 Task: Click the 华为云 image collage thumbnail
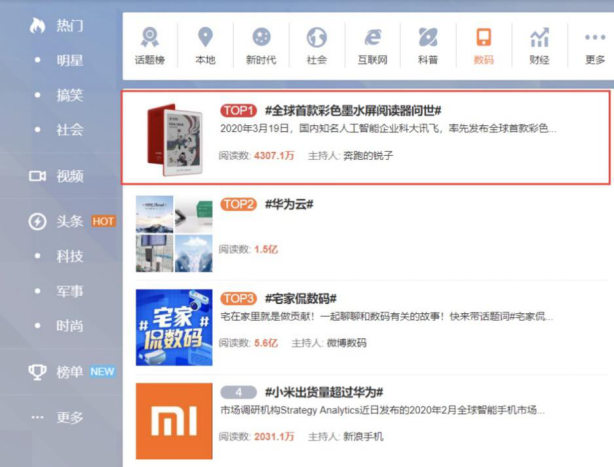(x=174, y=234)
